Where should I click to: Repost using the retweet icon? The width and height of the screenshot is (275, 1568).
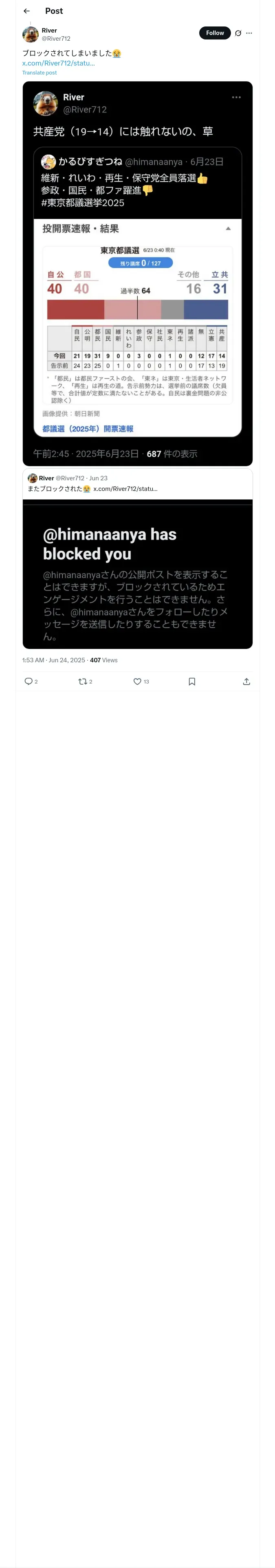coord(82,681)
